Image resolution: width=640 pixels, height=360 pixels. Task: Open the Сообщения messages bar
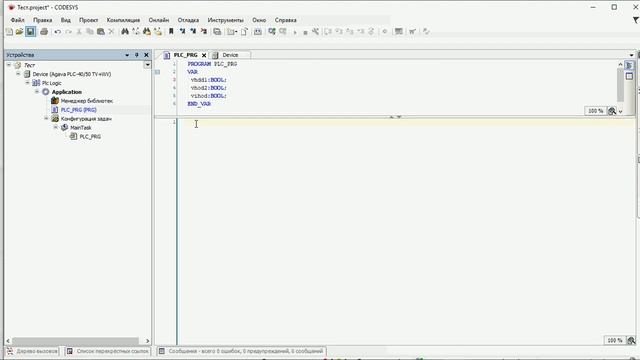(x=241, y=351)
